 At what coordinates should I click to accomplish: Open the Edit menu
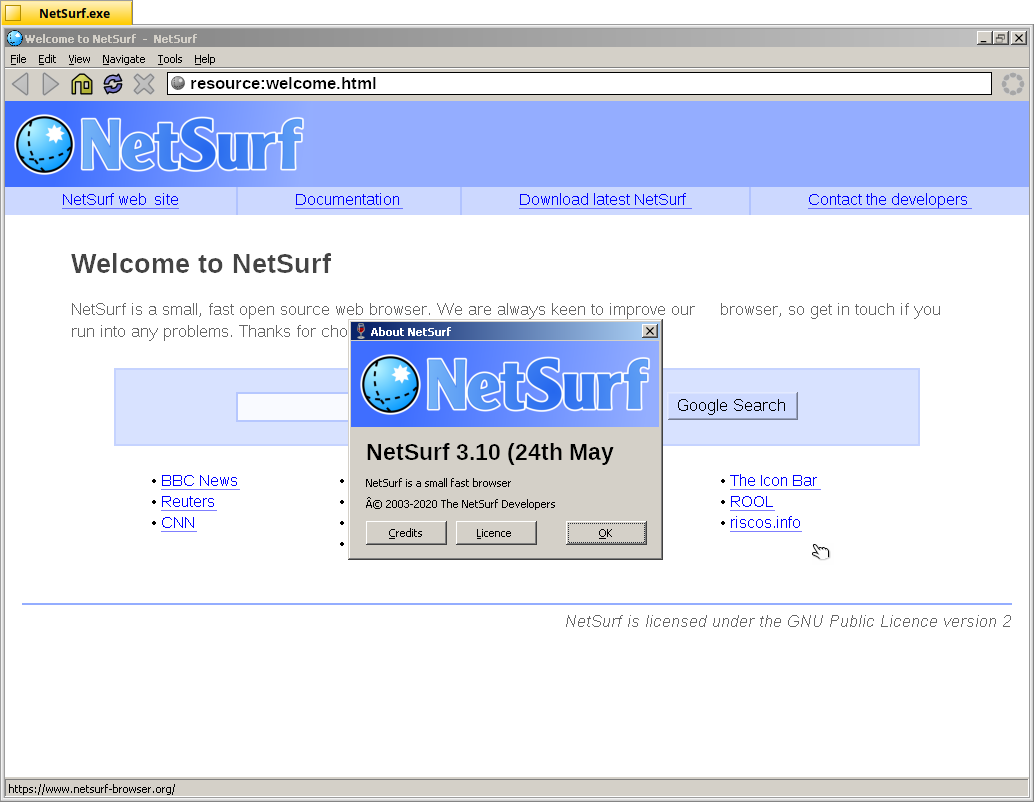(x=47, y=59)
